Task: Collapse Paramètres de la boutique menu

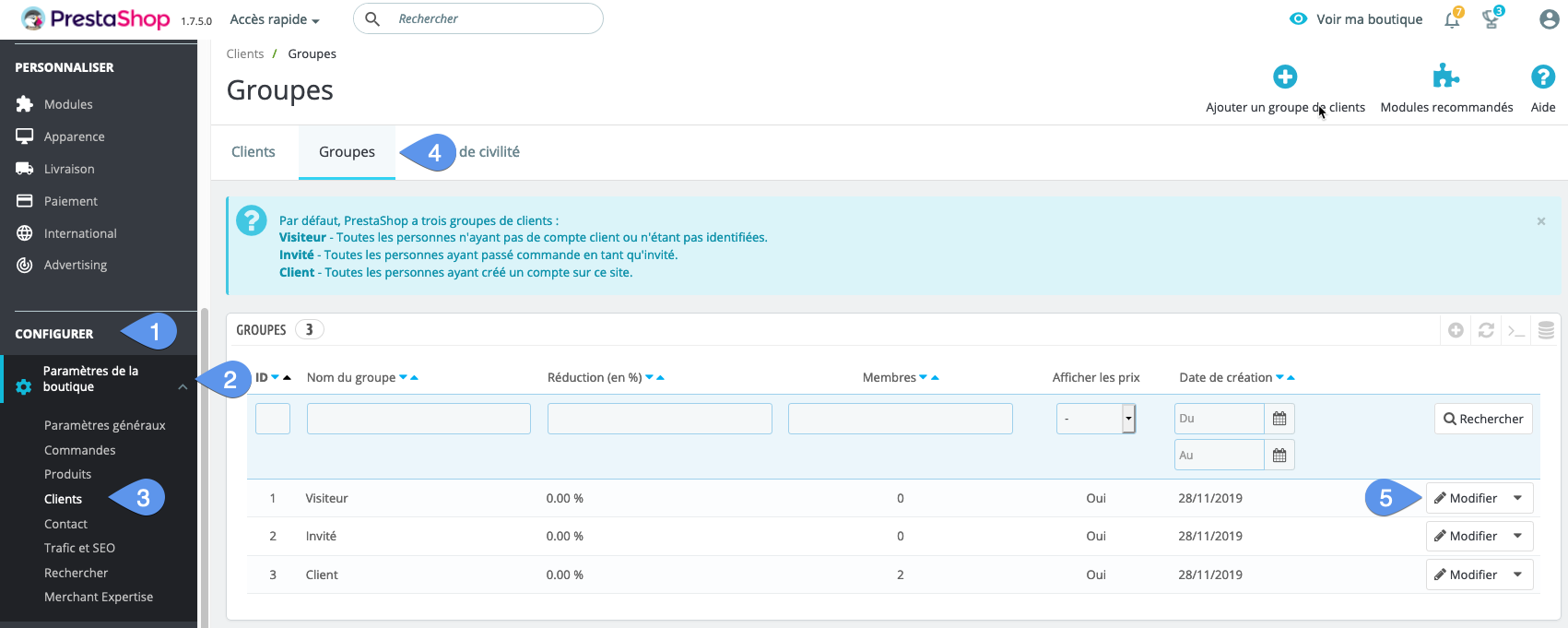Action: pos(183,387)
